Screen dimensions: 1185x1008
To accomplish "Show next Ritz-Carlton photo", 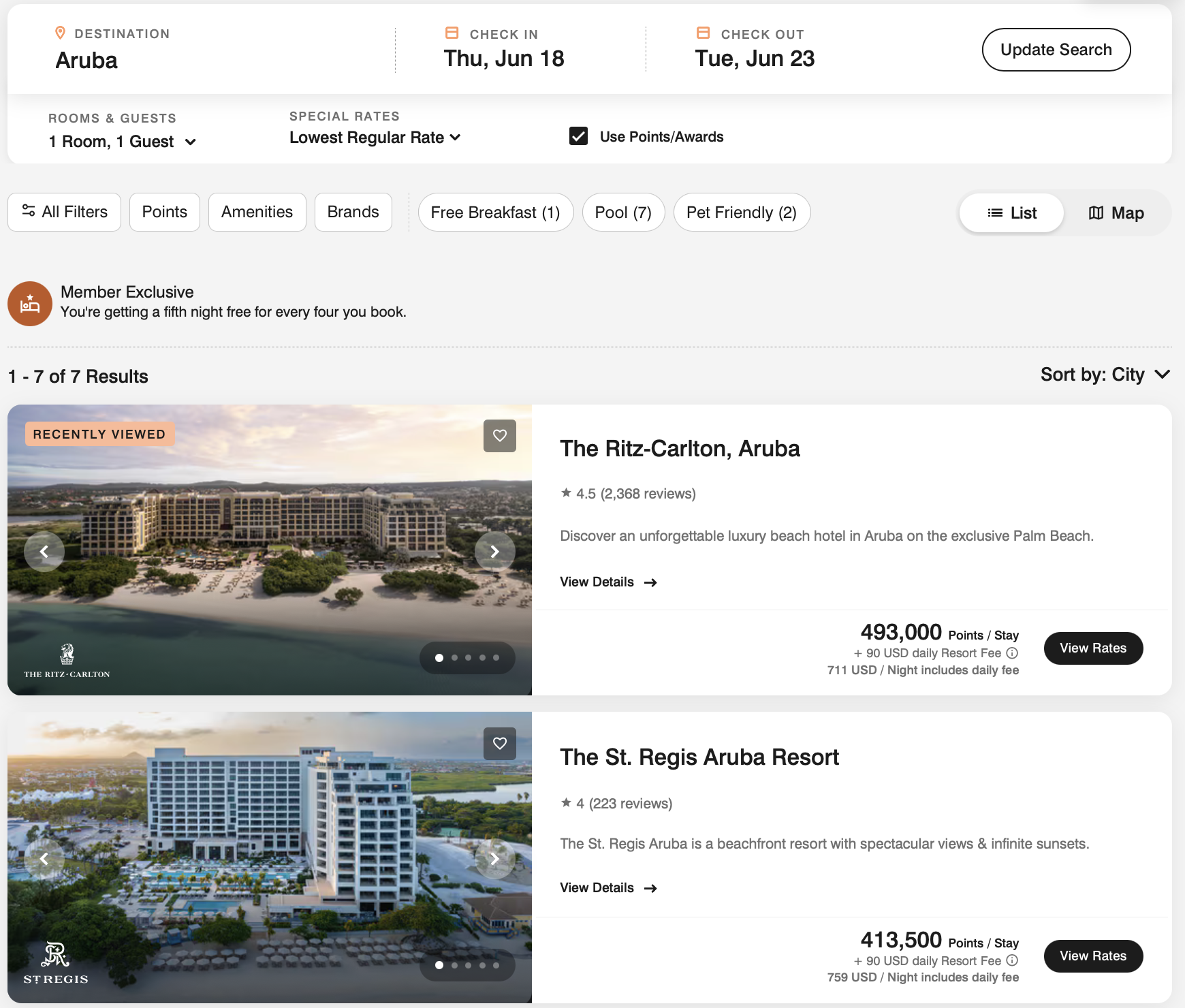I will coord(495,551).
